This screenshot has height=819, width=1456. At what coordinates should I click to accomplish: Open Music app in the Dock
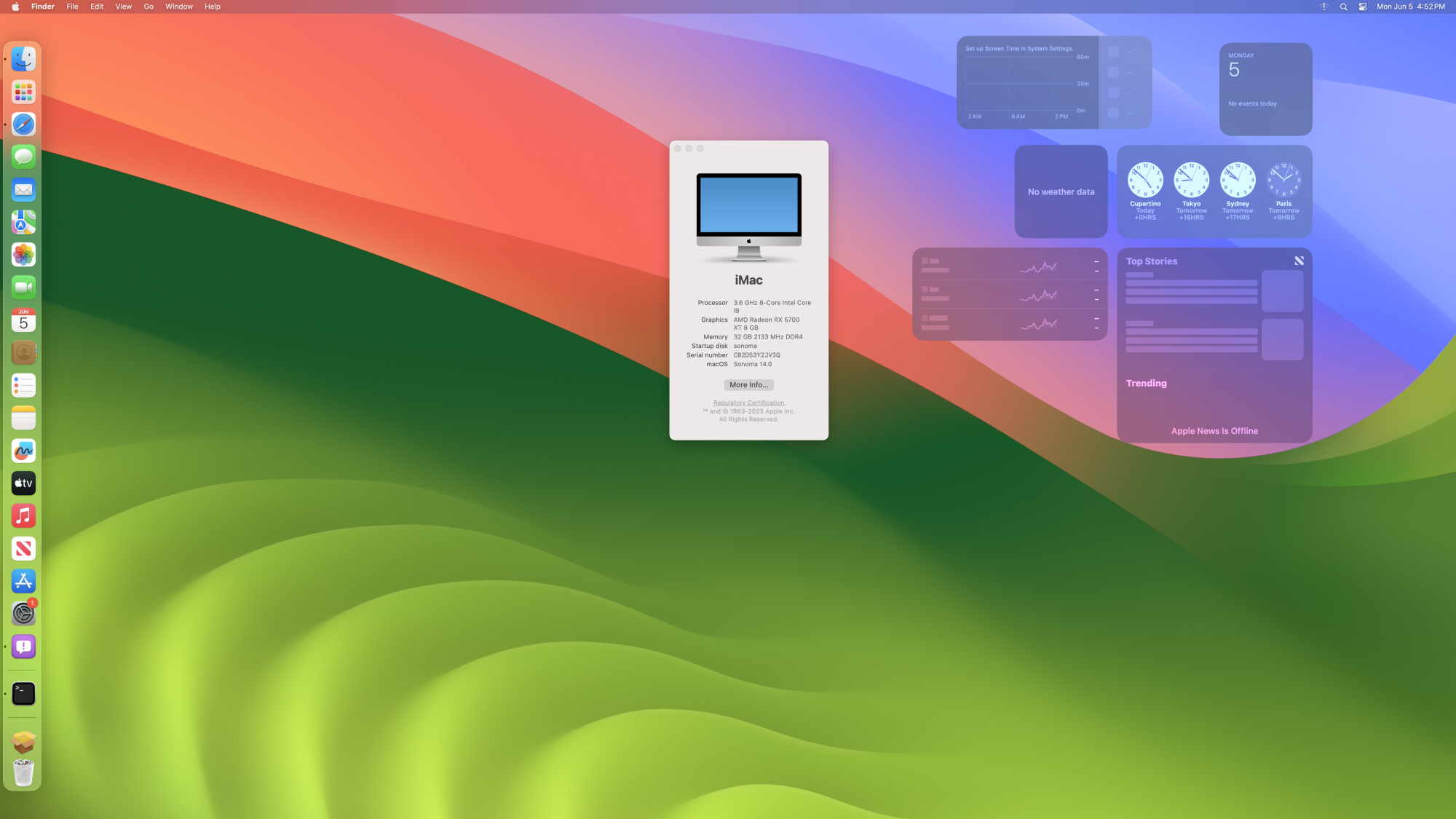(x=23, y=516)
